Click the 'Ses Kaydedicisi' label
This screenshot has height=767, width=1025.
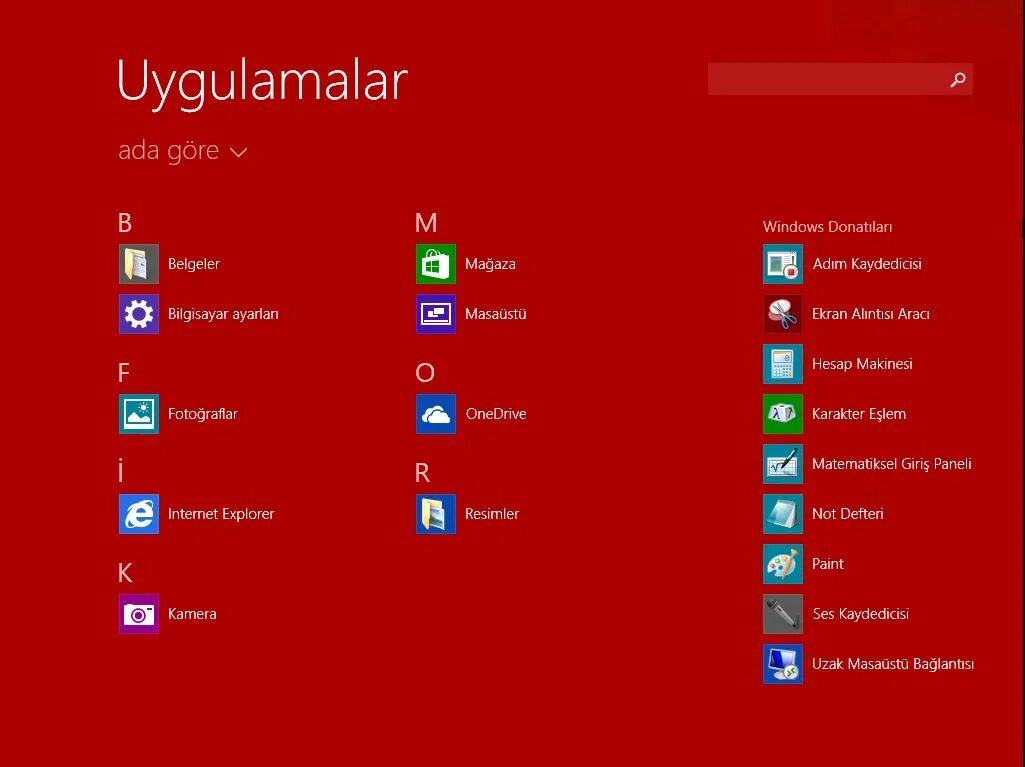(x=860, y=614)
